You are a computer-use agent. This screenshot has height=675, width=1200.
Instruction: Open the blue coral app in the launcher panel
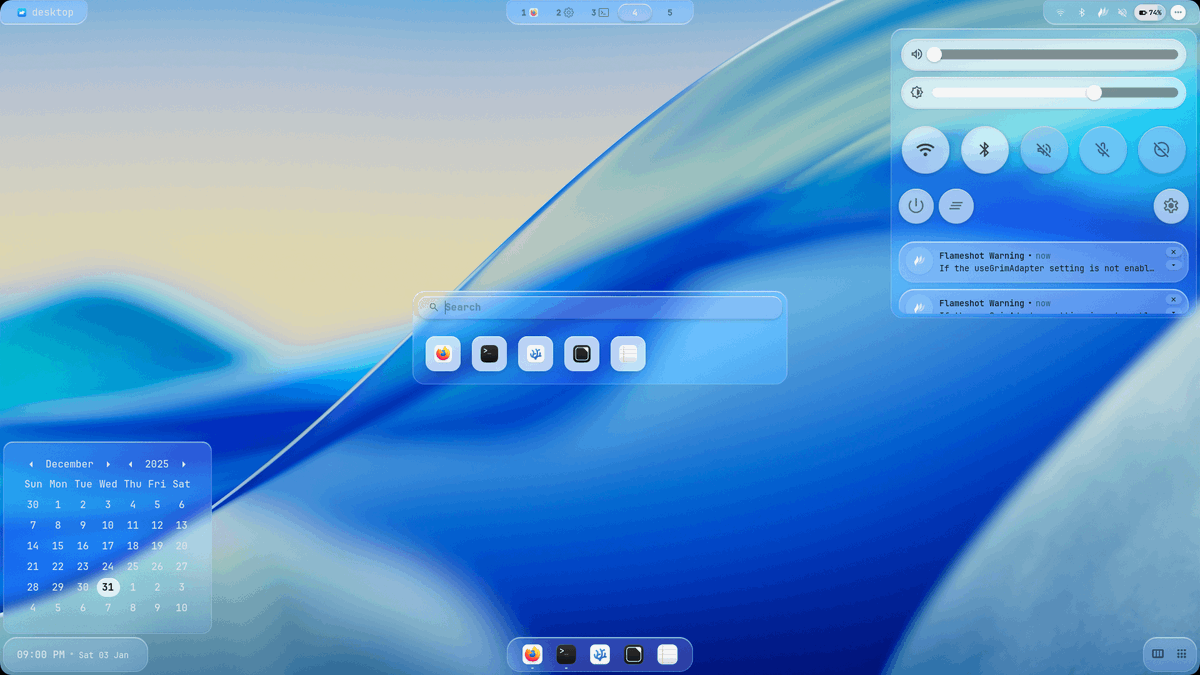coord(535,354)
